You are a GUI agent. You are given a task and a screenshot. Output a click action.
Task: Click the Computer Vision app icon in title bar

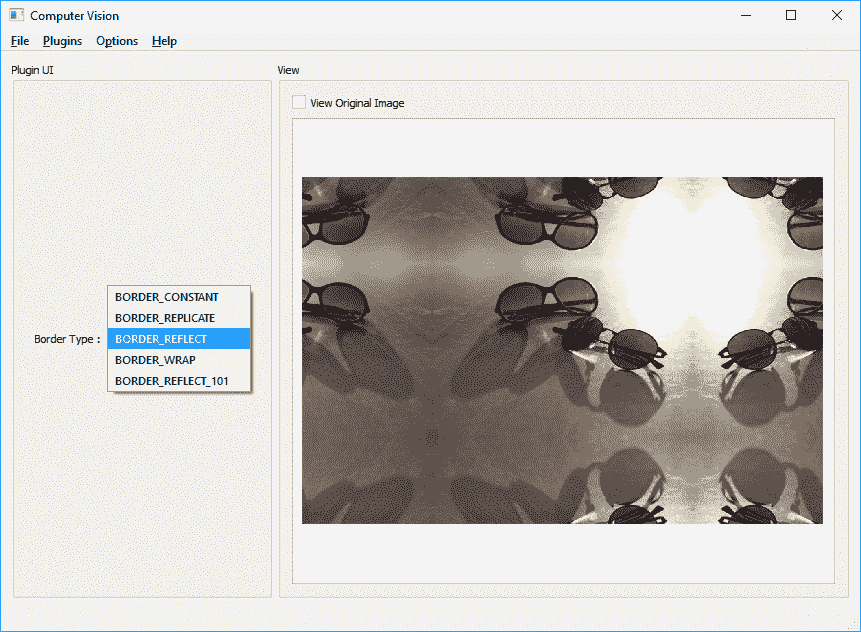[x=16, y=15]
